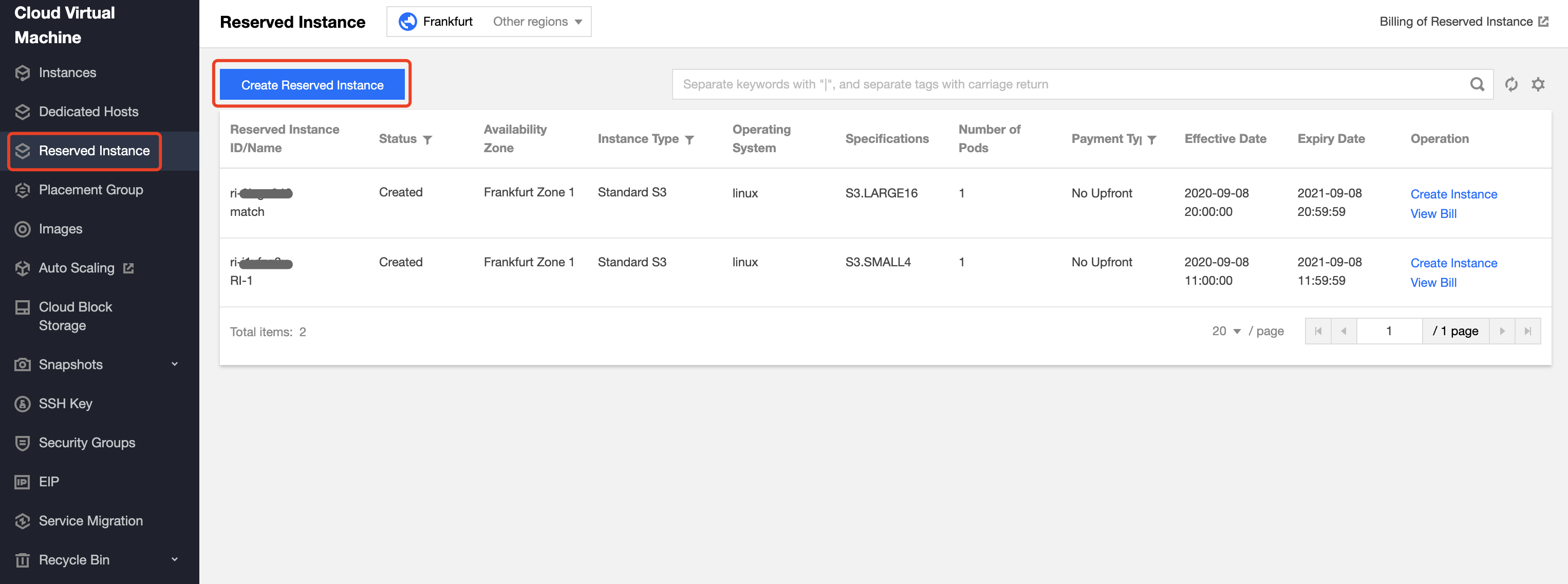This screenshot has width=1568, height=584.
Task: Filter by Status column icon
Action: pyautogui.click(x=427, y=139)
